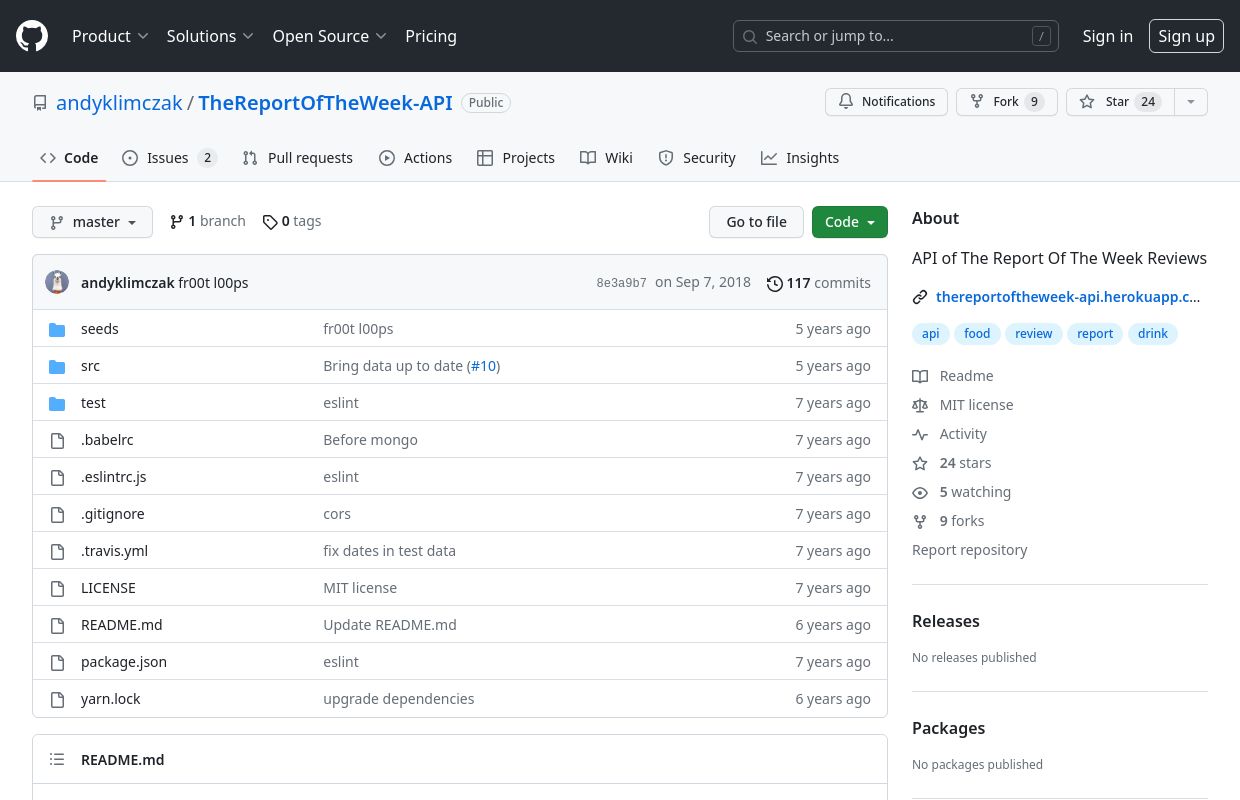
Task: Select the Code tab
Action: point(69,158)
